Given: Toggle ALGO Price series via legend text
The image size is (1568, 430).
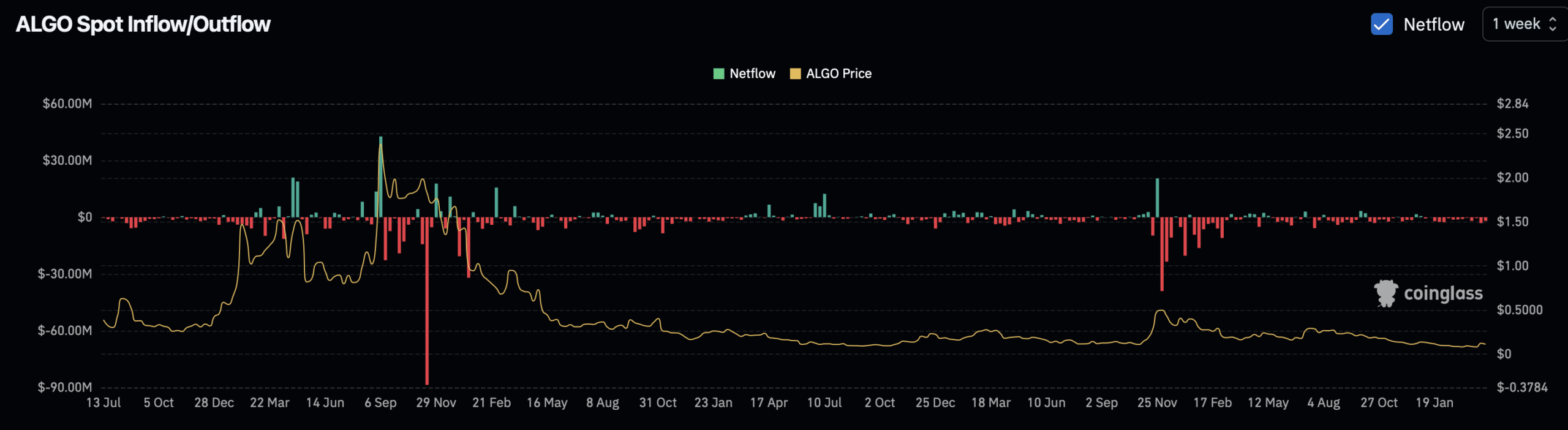Looking at the screenshot, I should 839,74.
